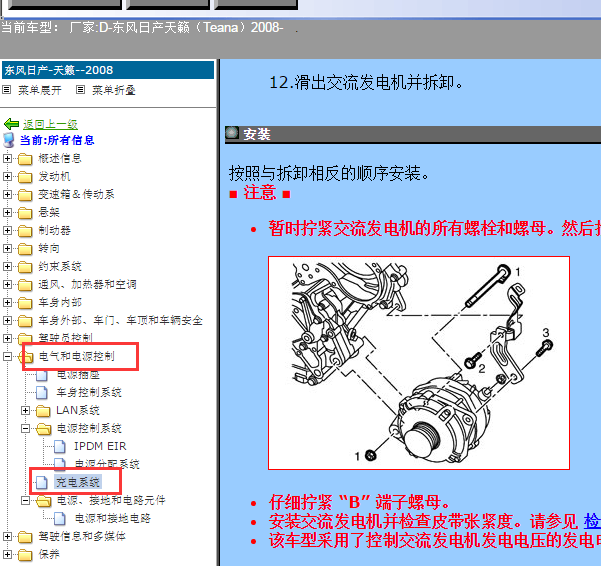This screenshot has width=601, height=566.
Task: Click the 菜单折叠 collapse-all icon
Action: [80, 90]
